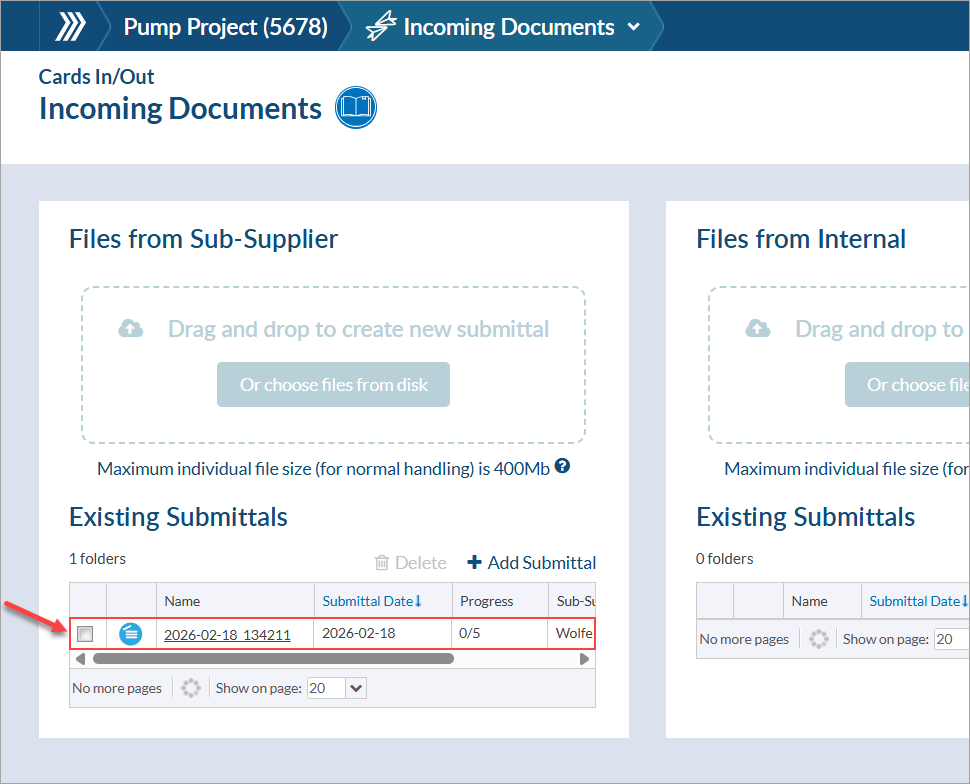Click the file size help question mark
970x784 pixels.
coord(562,466)
